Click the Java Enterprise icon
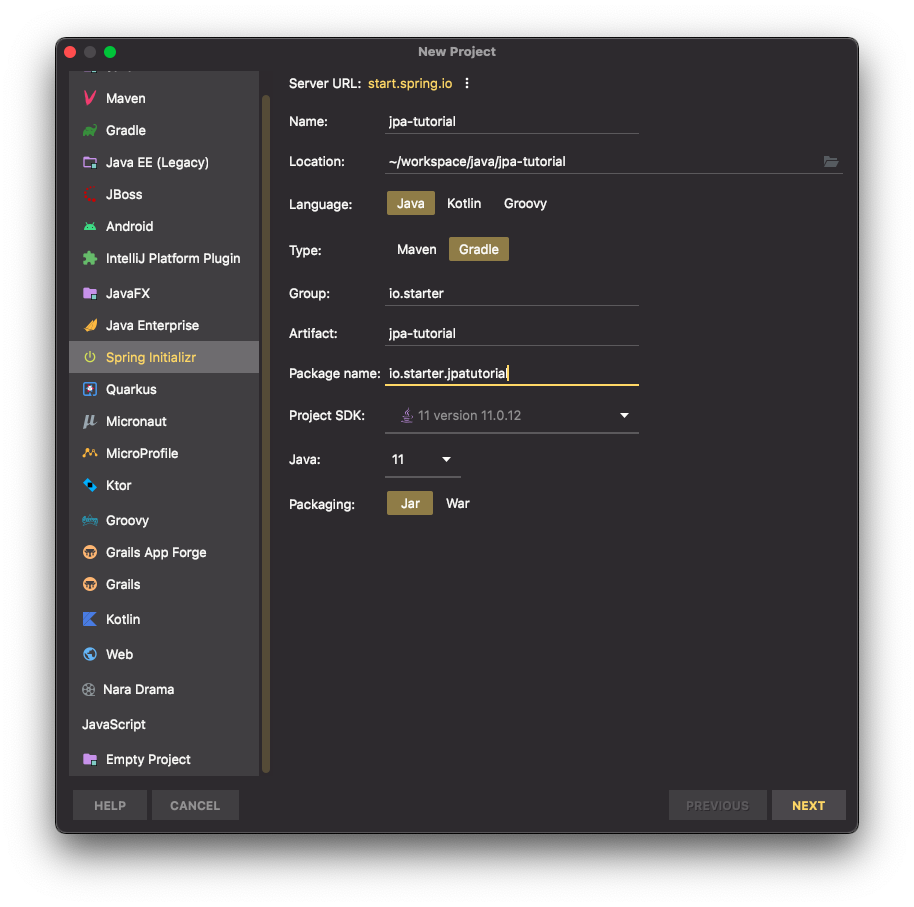Viewport: 914px width, 907px height. 90,325
